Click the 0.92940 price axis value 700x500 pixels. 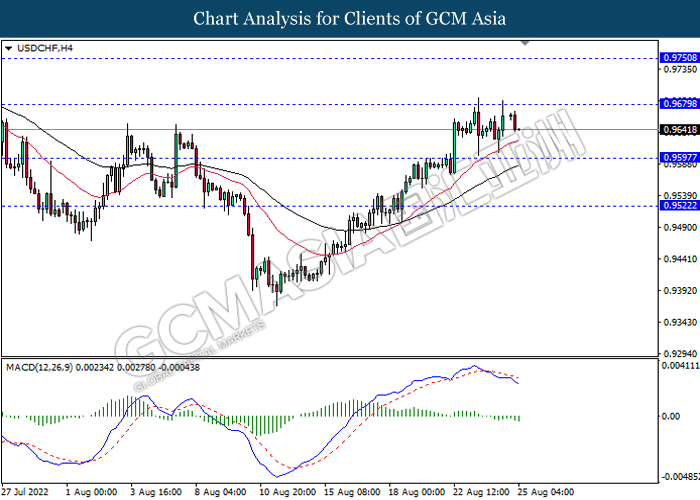click(680, 354)
